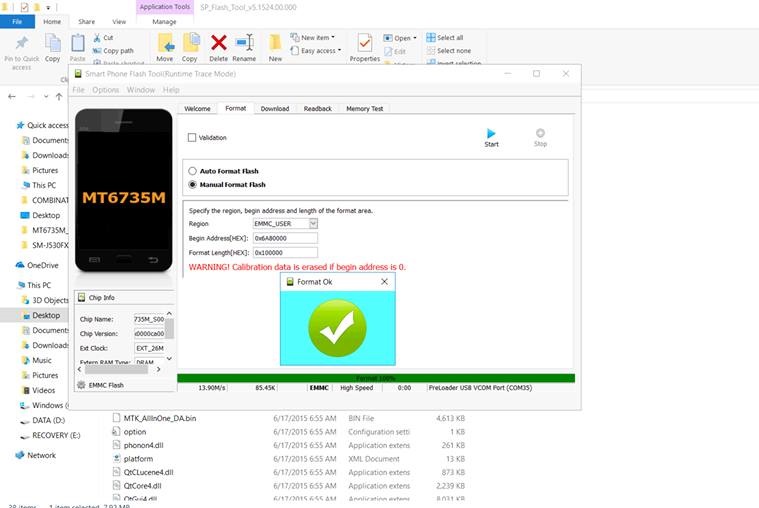Open the recent locations dropdown arrow
Viewport: 759px width, 508px height.
[46, 96]
